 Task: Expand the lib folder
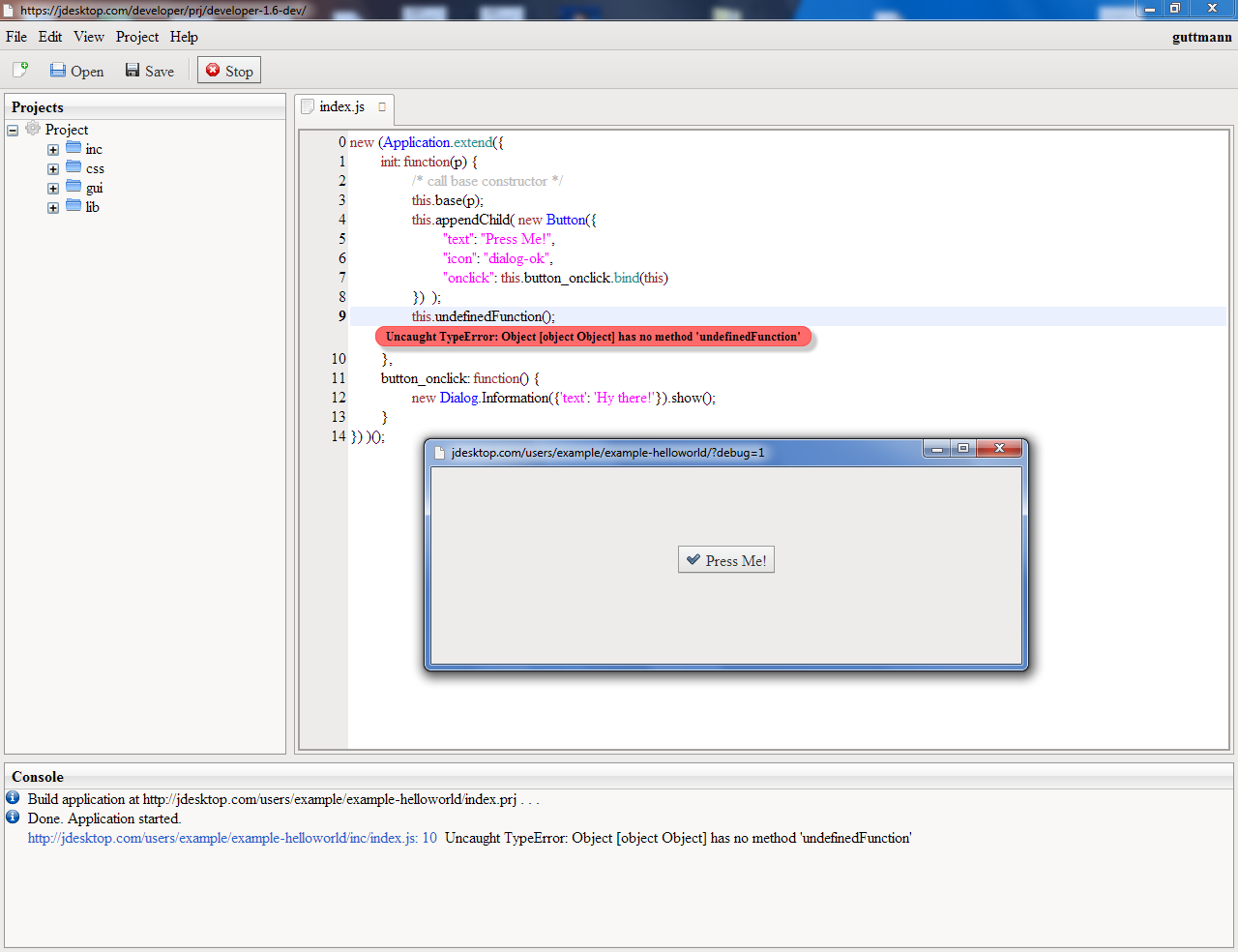click(x=53, y=207)
